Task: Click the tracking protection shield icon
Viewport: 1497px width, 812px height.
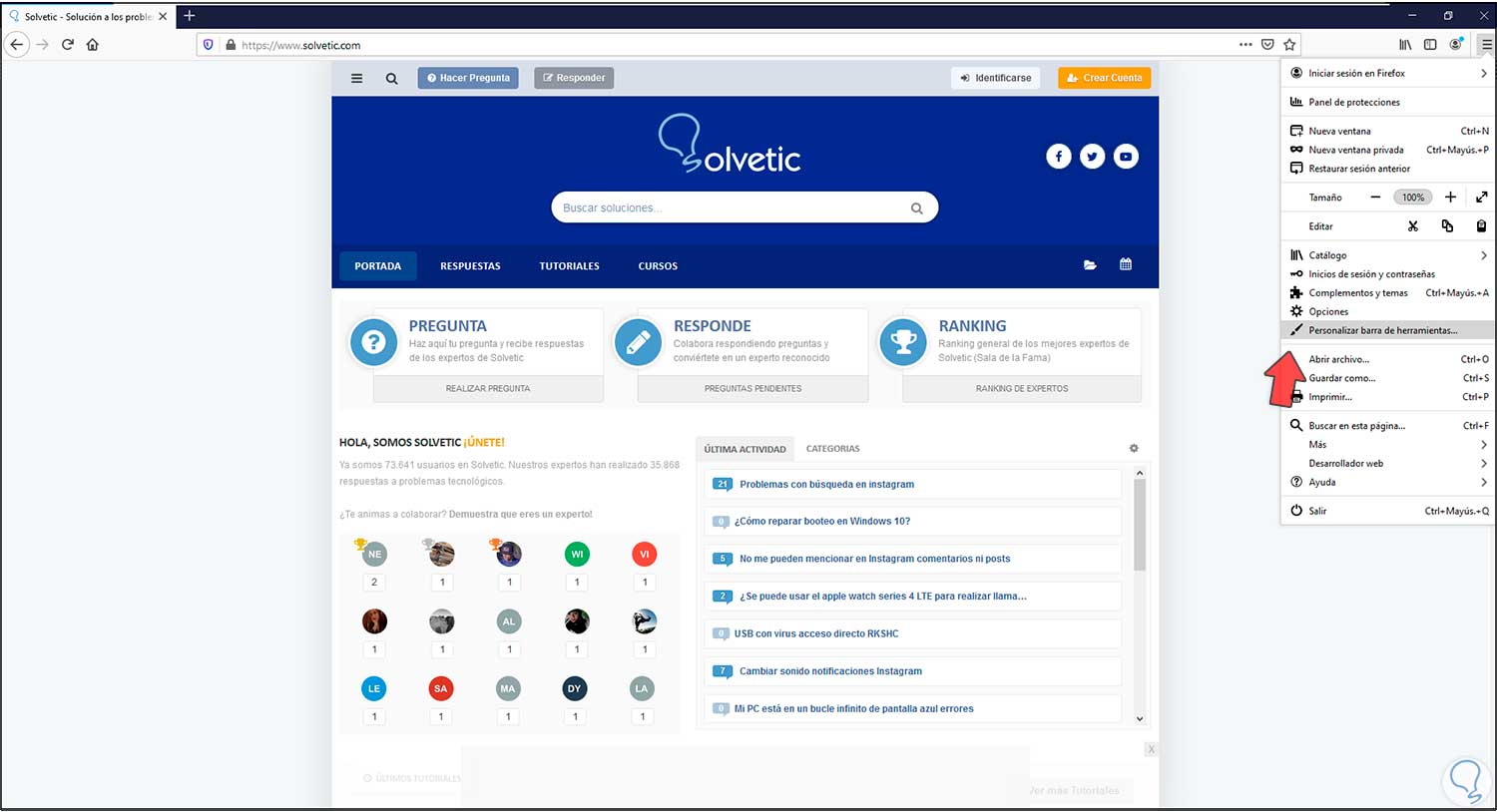Action: click(207, 45)
